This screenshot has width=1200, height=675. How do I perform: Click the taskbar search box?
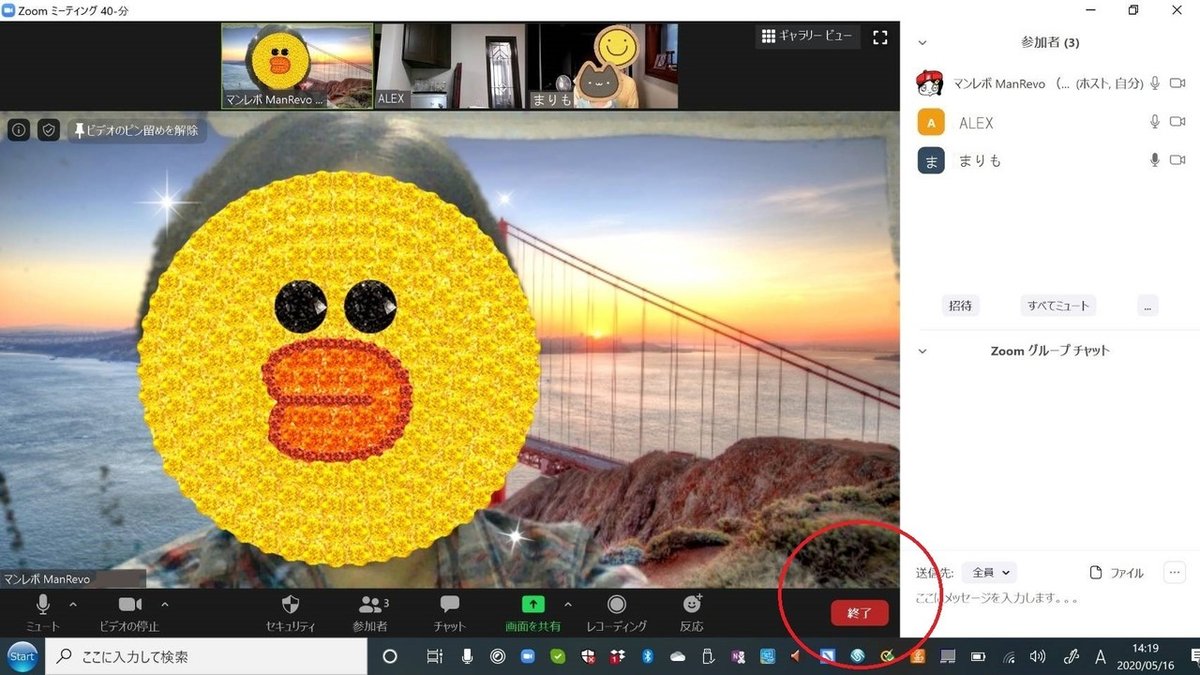(208, 657)
